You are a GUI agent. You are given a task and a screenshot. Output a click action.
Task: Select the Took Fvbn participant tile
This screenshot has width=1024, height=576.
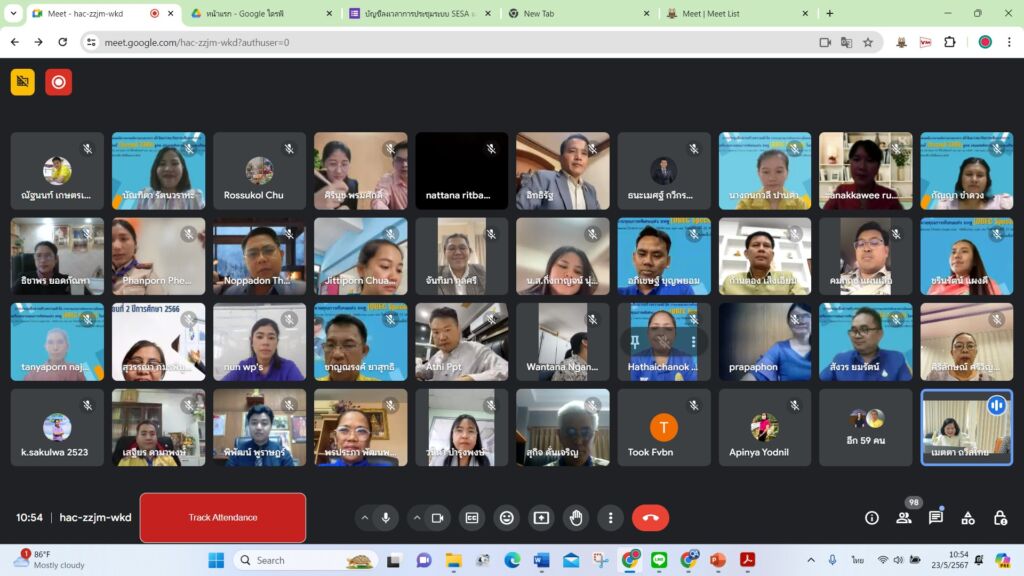(x=664, y=428)
